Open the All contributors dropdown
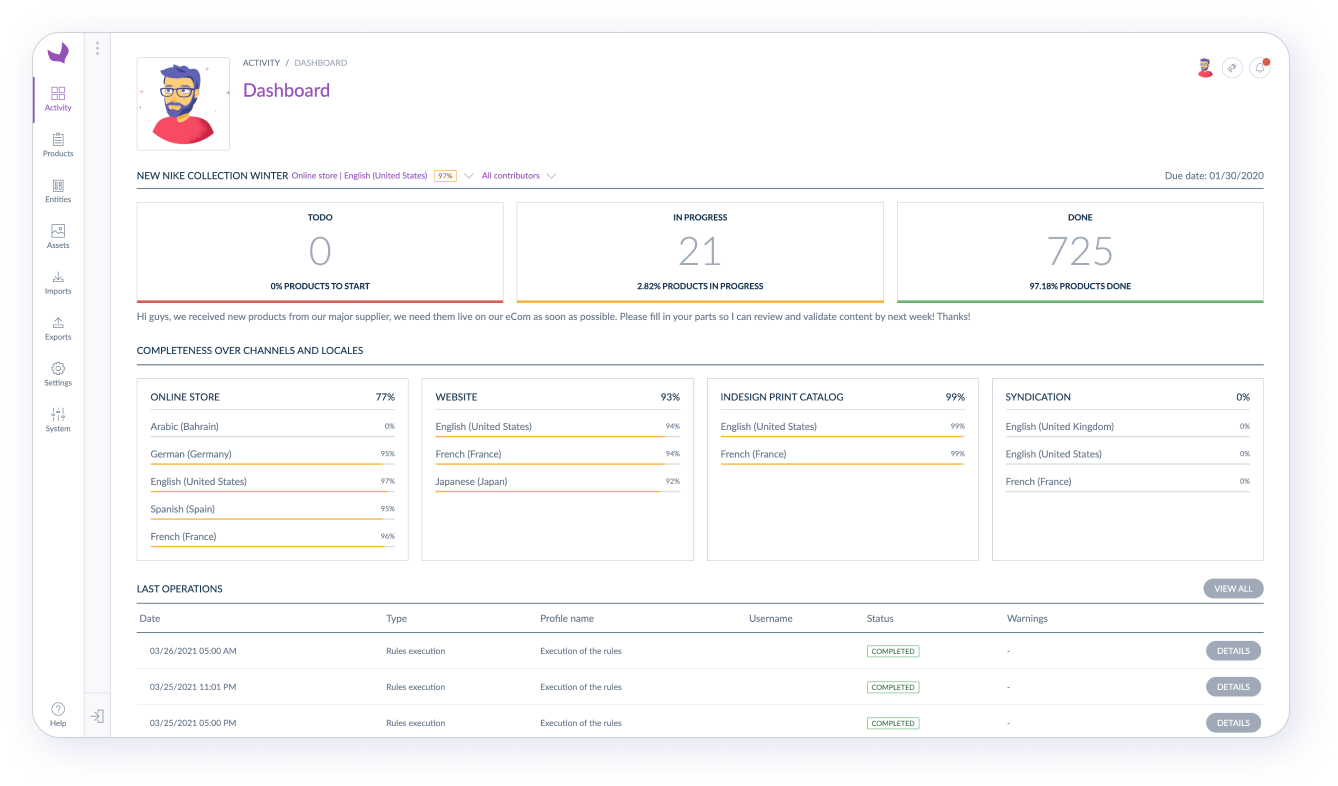Viewport: 1338px width, 786px height. (x=517, y=175)
